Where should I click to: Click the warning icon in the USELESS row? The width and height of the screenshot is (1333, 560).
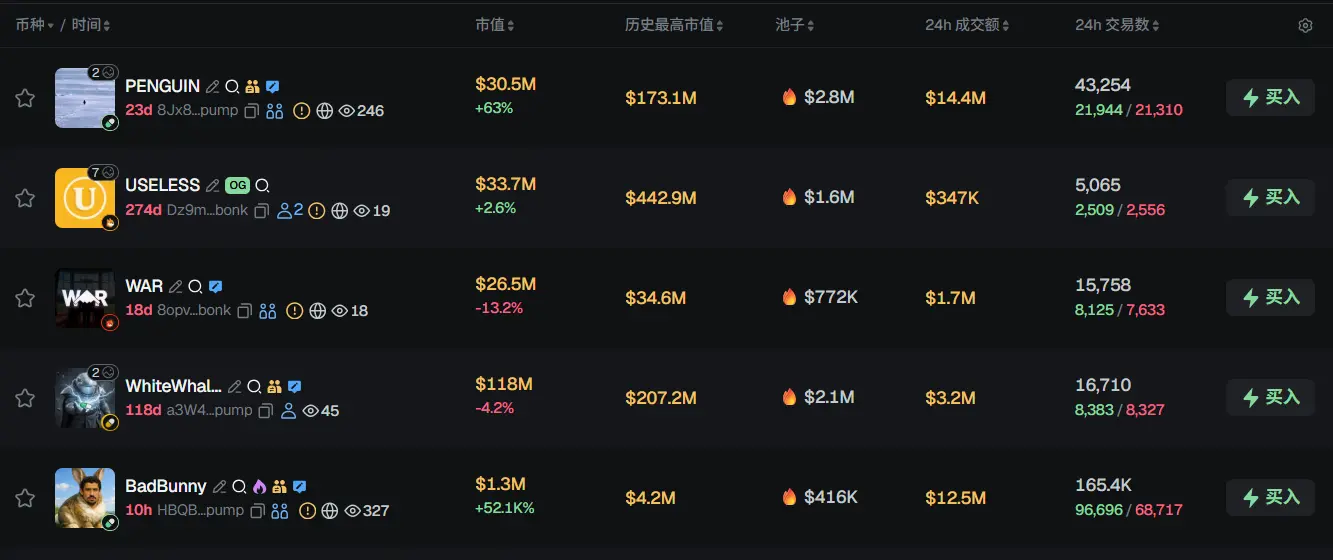pos(317,211)
